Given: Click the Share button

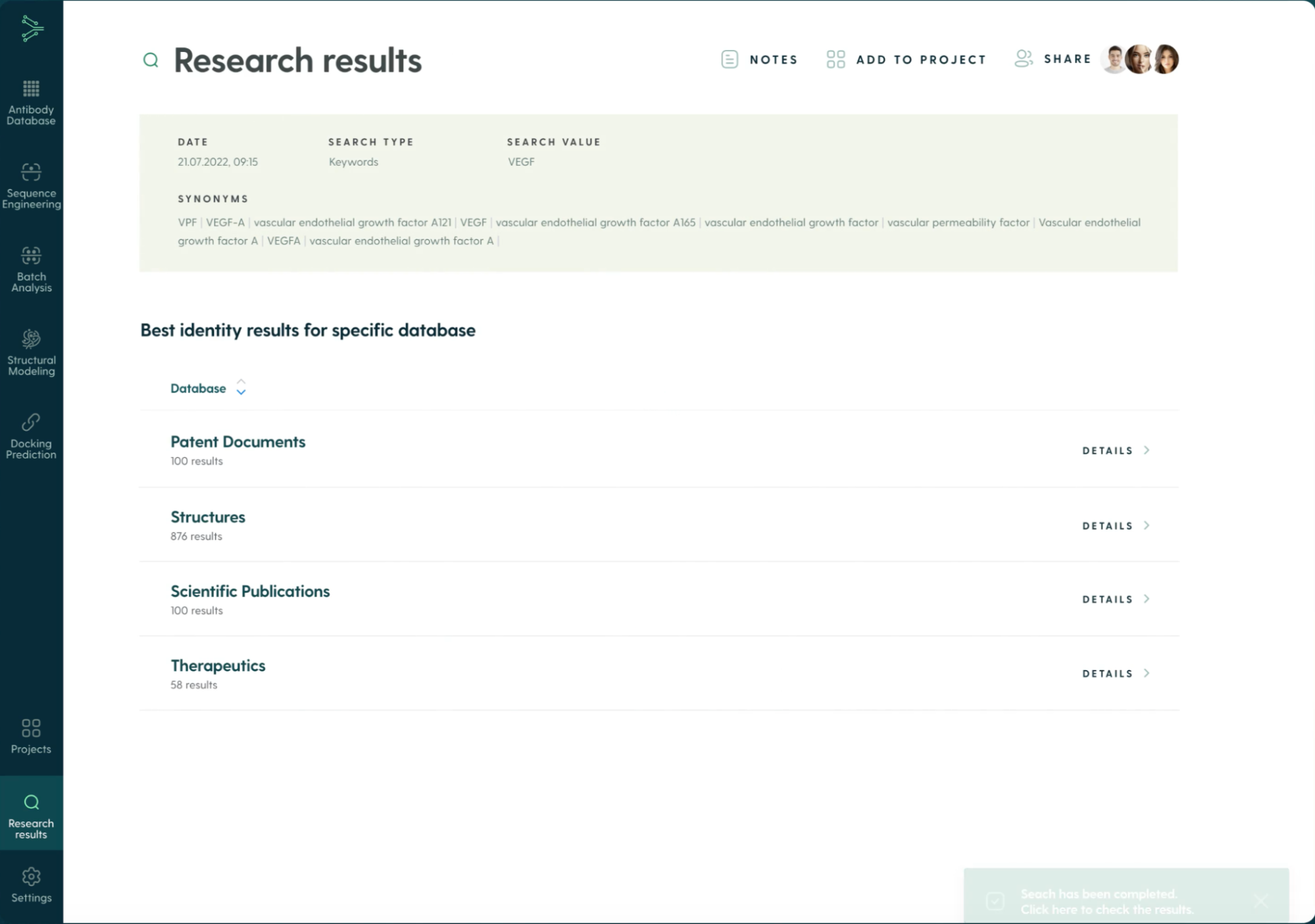Looking at the screenshot, I should pos(1053,59).
